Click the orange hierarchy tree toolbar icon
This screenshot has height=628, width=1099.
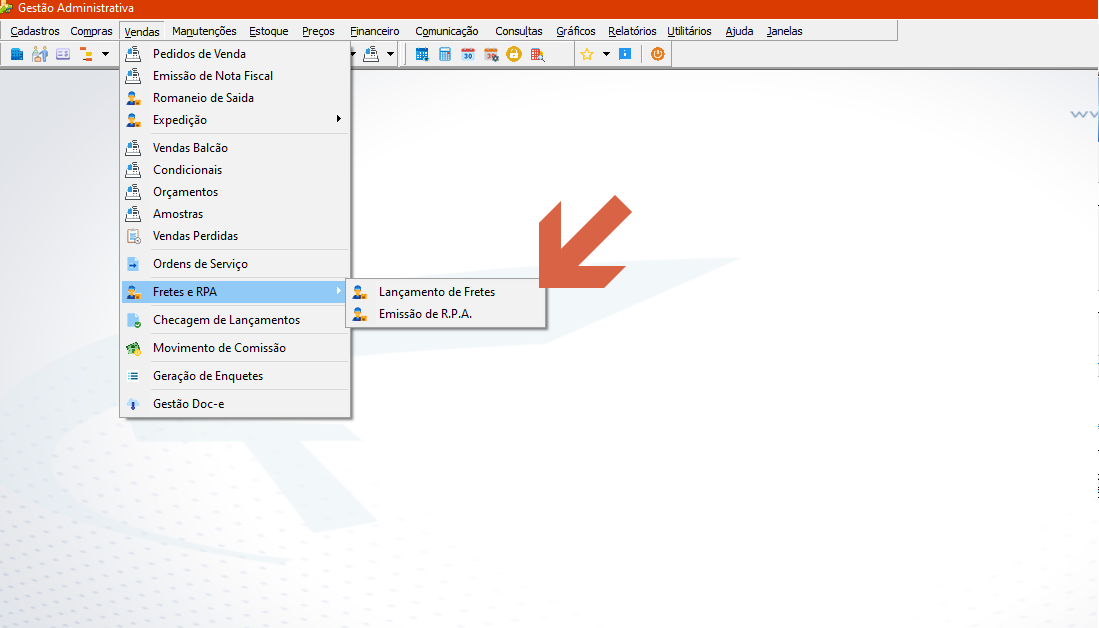tap(86, 54)
